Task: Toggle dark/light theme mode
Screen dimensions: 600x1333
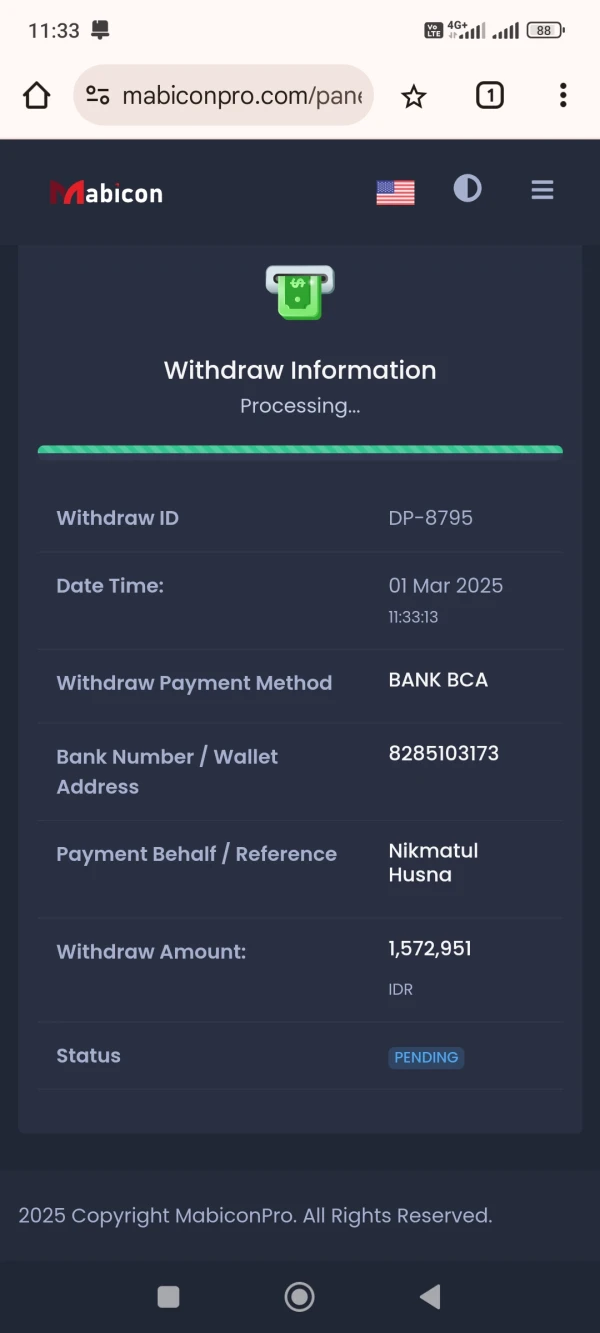Action: click(467, 189)
